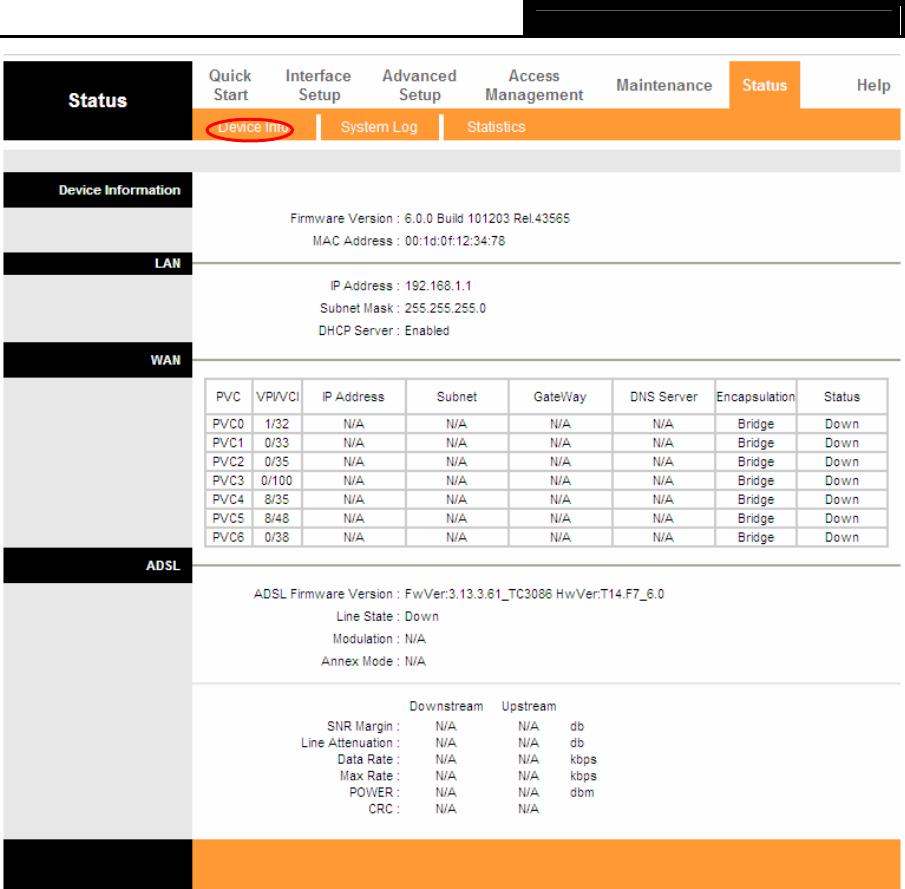Select the Status menu tab

pyautogui.click(x=764, y=86)
